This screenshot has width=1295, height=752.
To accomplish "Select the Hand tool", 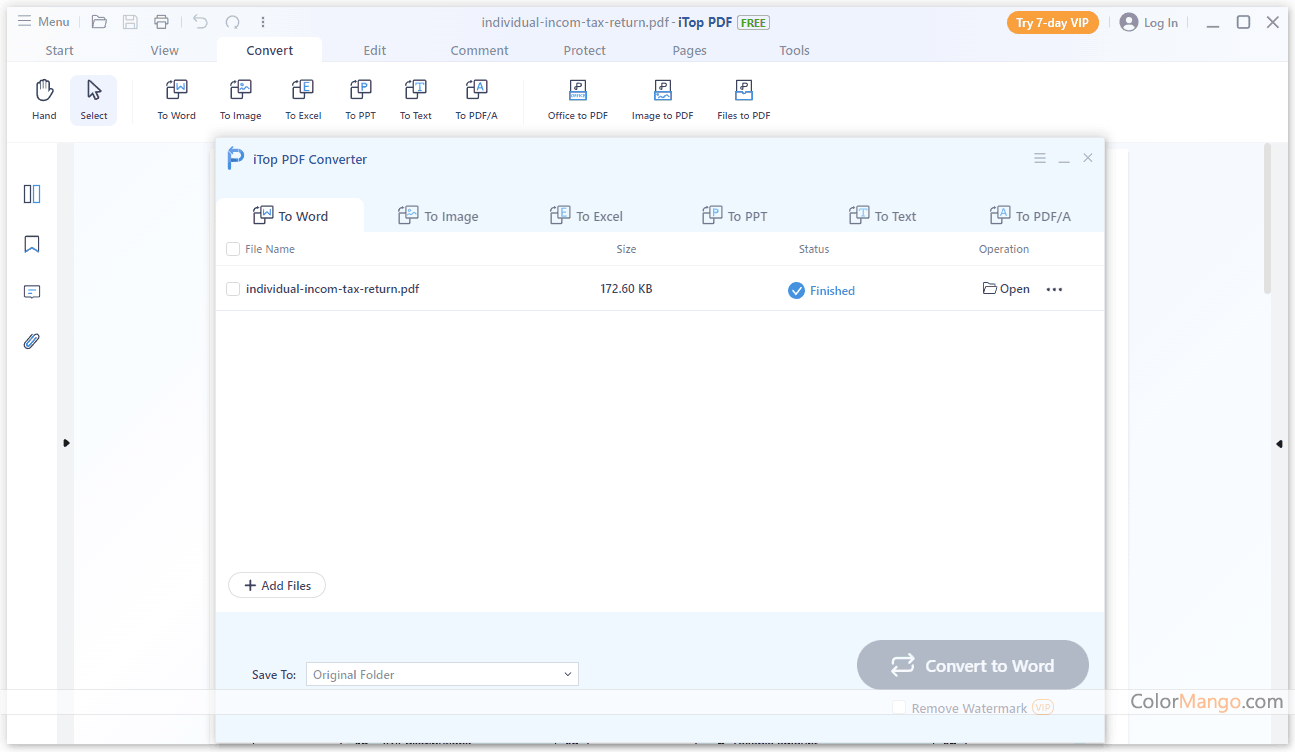I will pyautogui.click(x=44, y=100).
